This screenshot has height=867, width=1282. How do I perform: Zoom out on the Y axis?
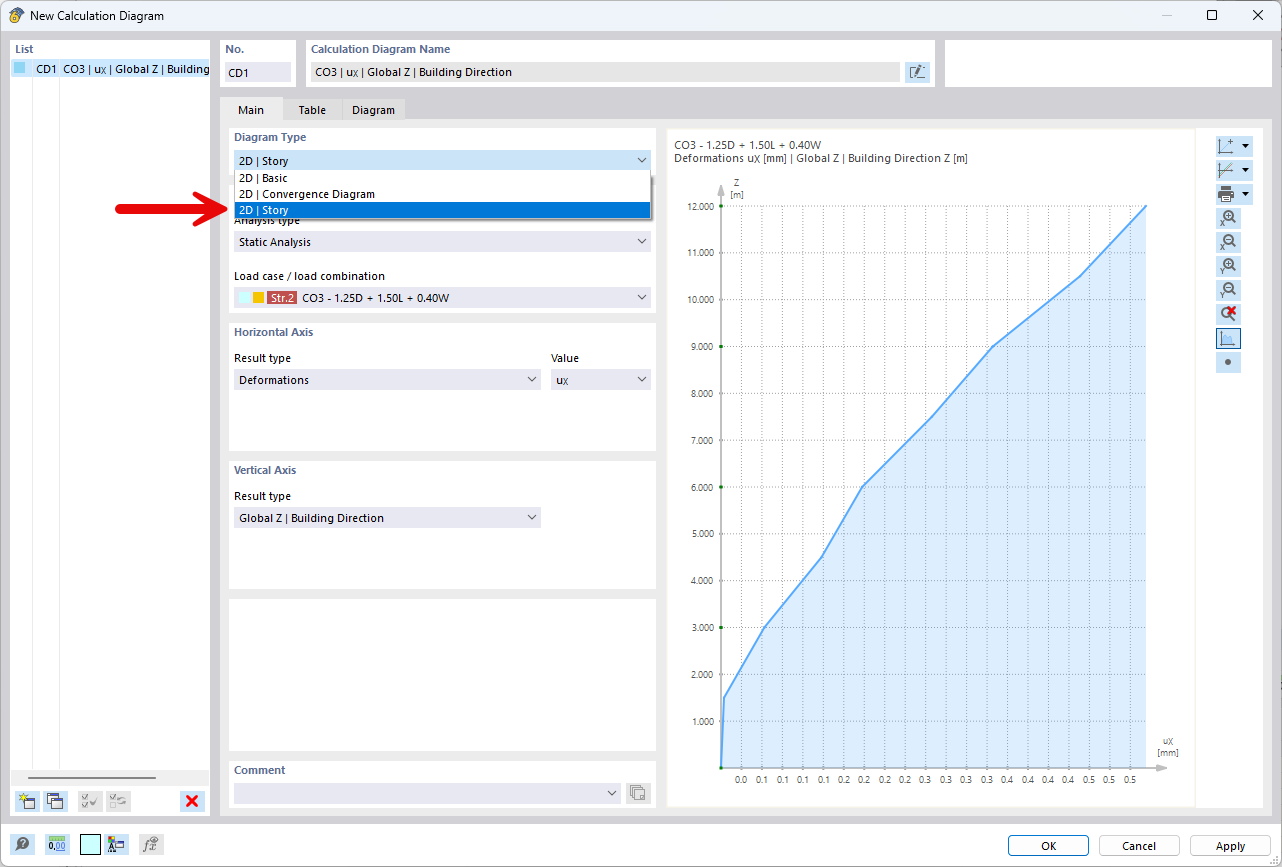pos(1228,290)
